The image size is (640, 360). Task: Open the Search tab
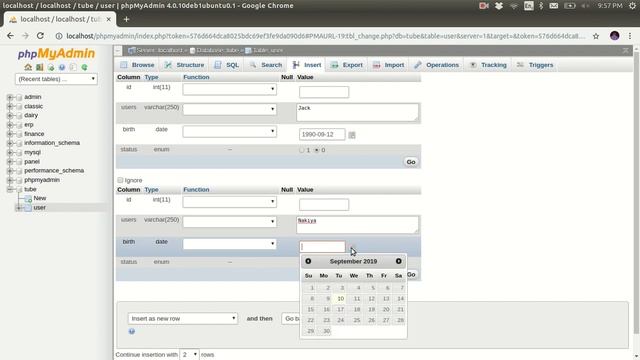point(266,65)
